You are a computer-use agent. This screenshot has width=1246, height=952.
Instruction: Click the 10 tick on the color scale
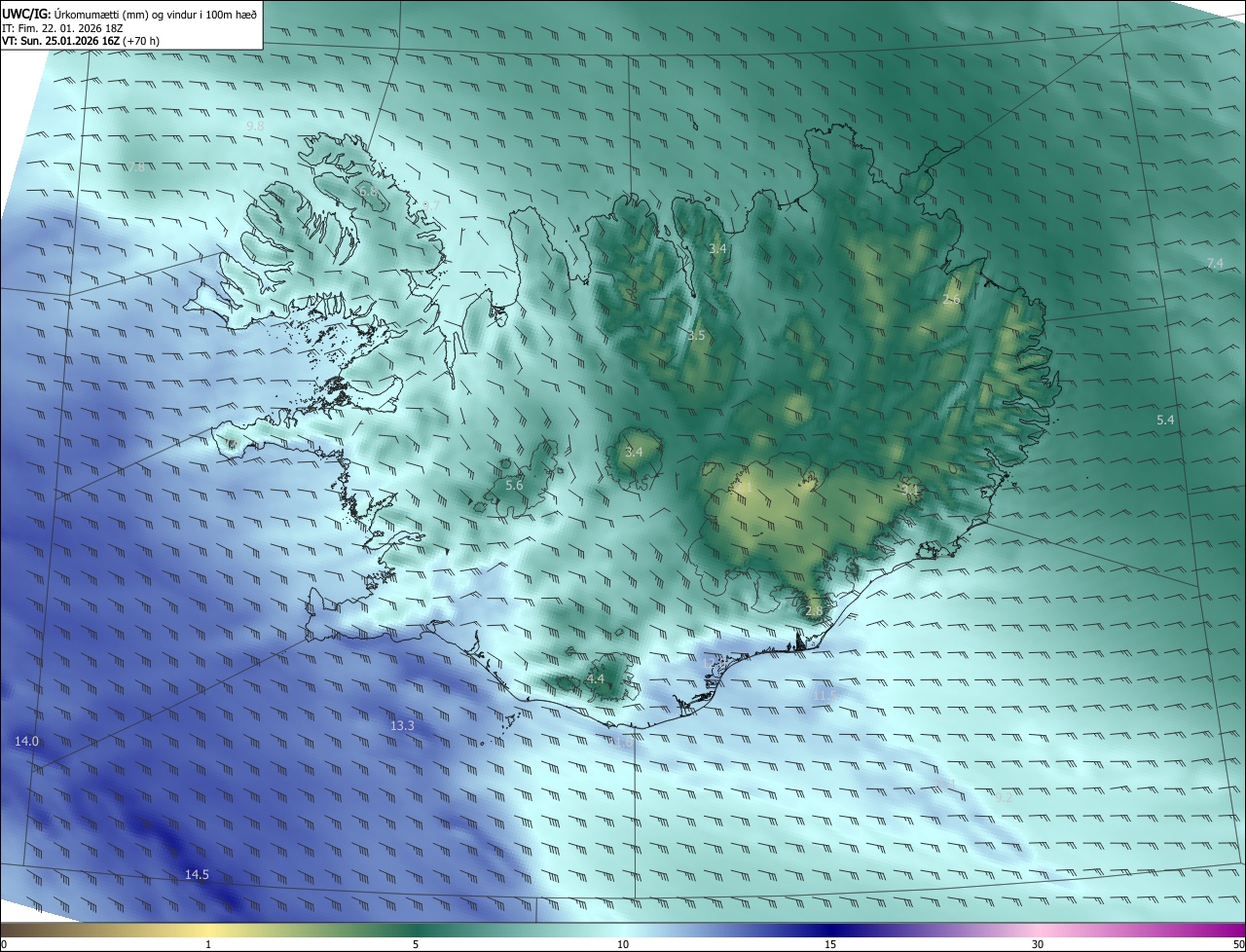(623, 944)
